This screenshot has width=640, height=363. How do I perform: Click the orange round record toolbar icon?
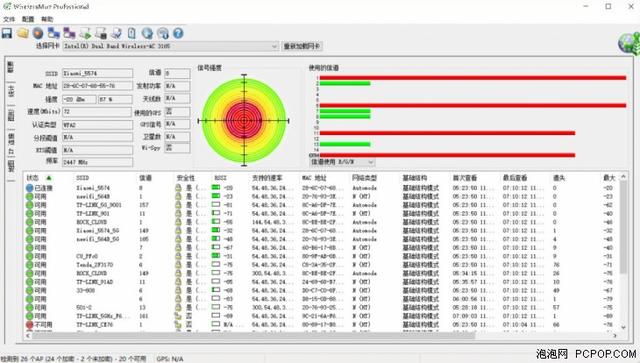point(38,33)
